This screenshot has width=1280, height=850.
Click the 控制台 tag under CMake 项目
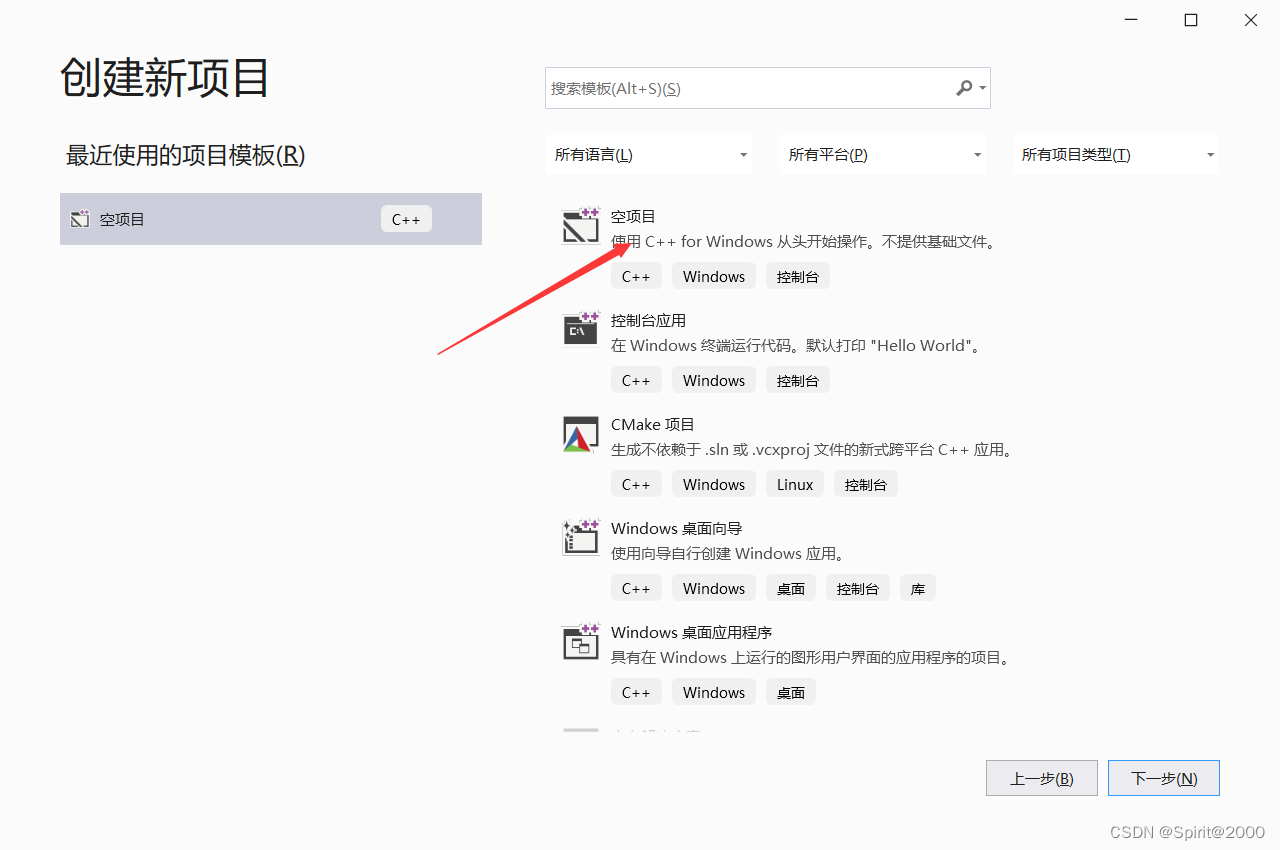(x=866, y=484)
